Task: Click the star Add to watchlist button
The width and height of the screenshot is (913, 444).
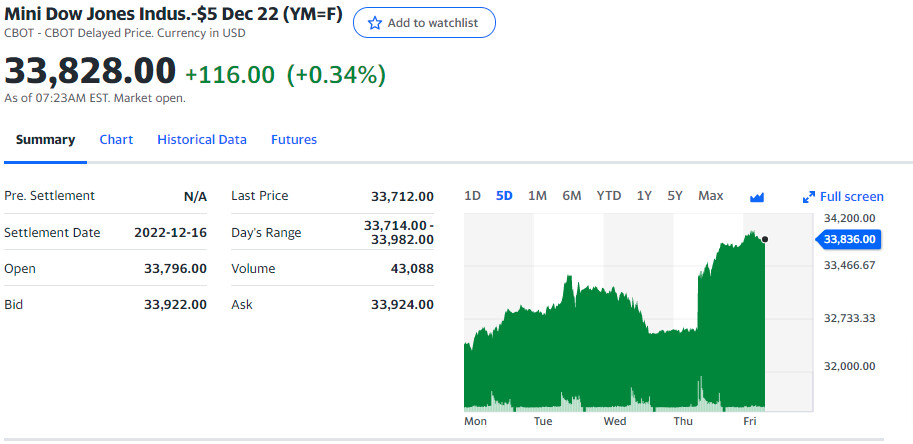Action: coord(424,23)
